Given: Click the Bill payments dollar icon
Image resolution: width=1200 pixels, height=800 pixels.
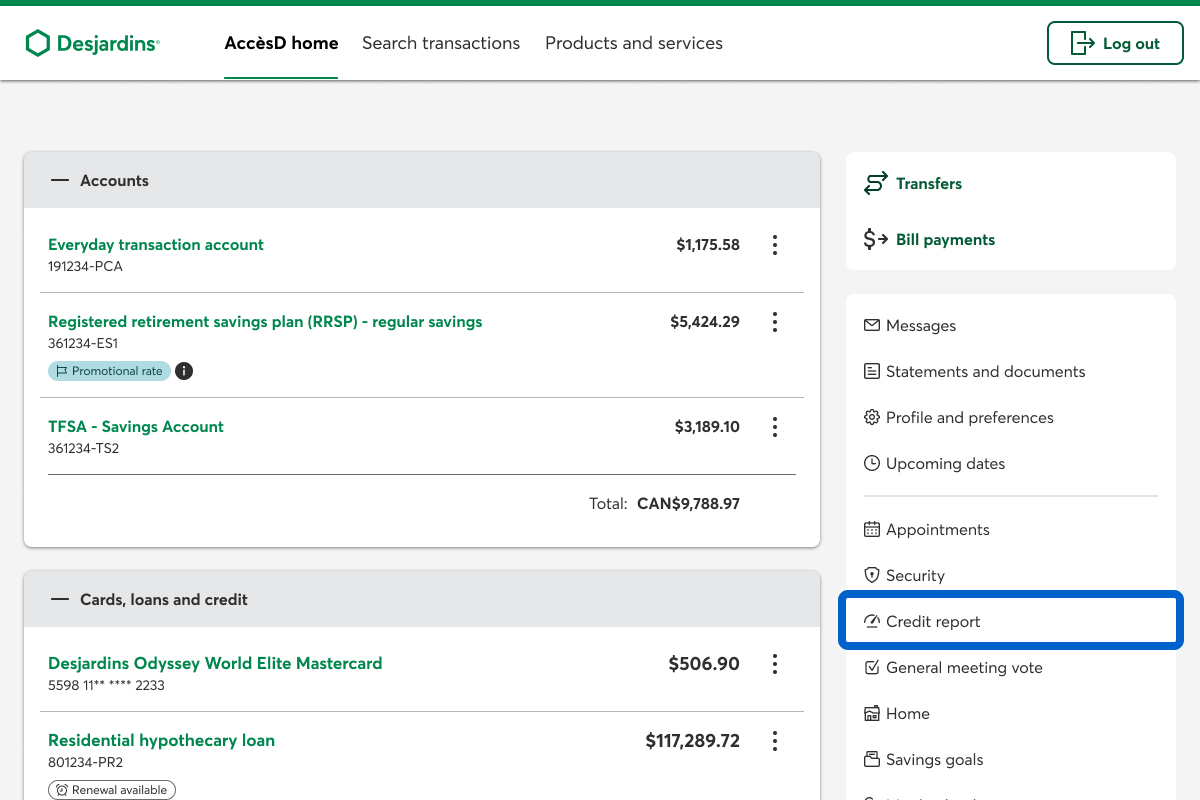Looking at the screenshot, I should (876, 240).
